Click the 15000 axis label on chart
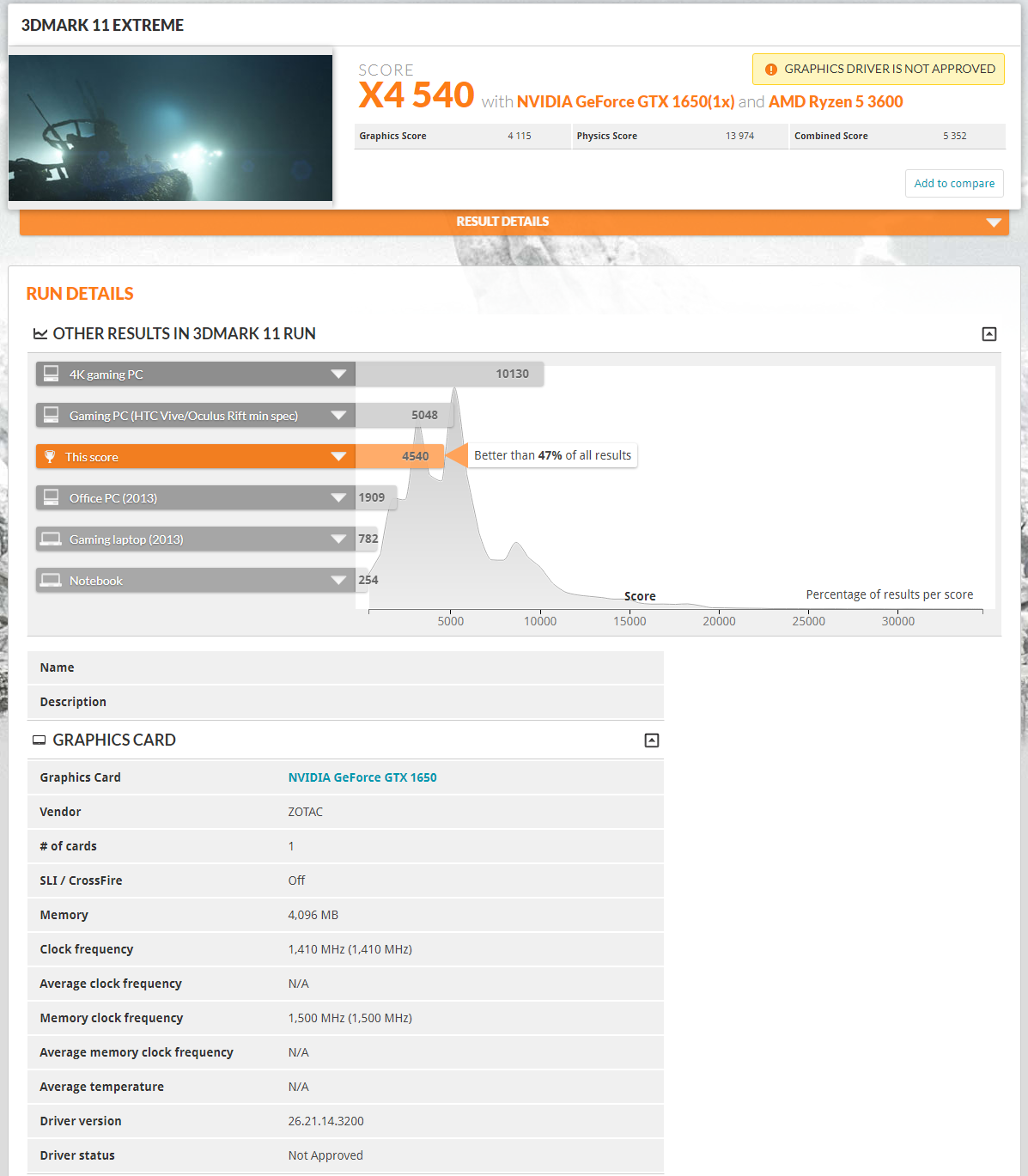 coord(630,621)
